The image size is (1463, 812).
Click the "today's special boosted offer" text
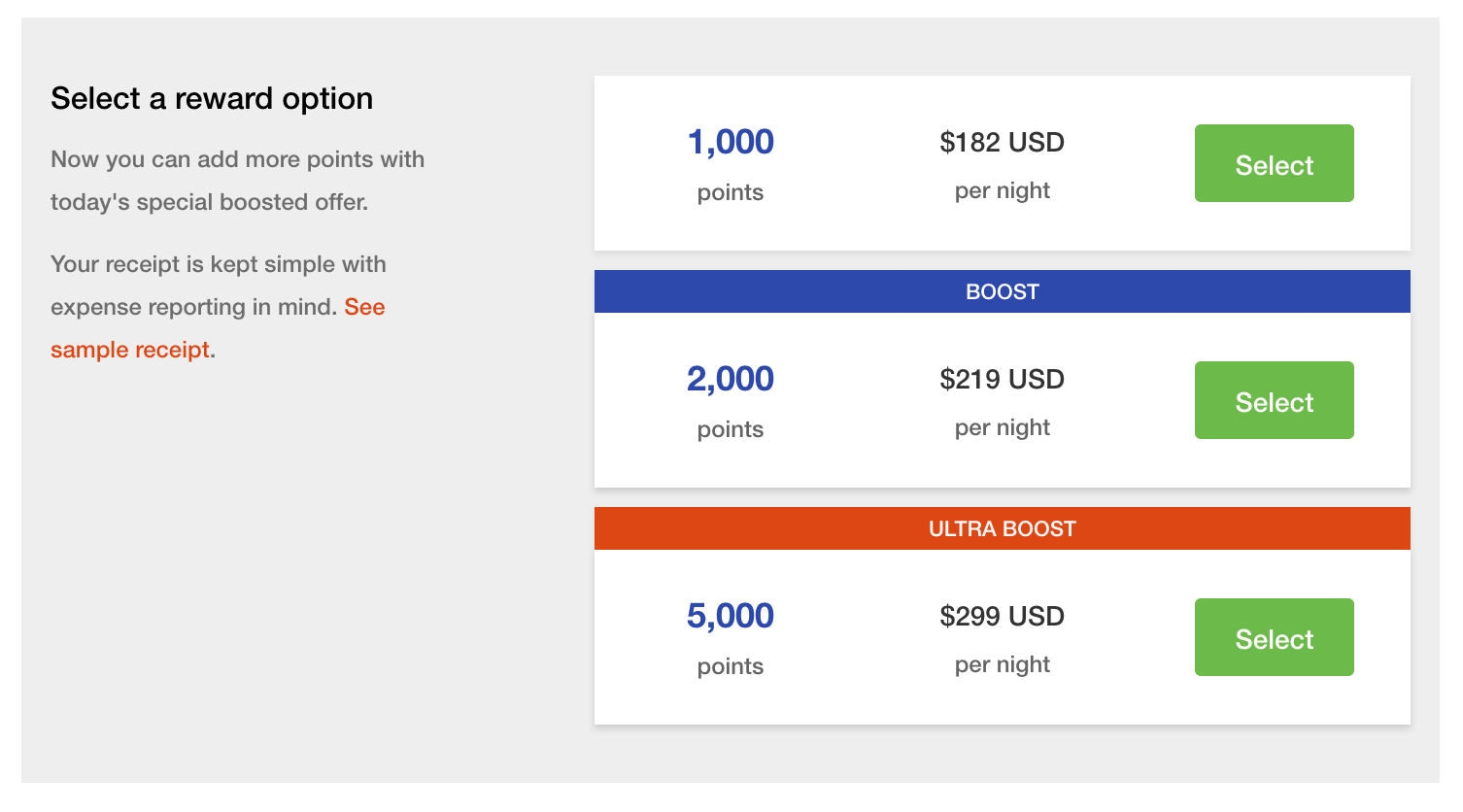(209, 202)
